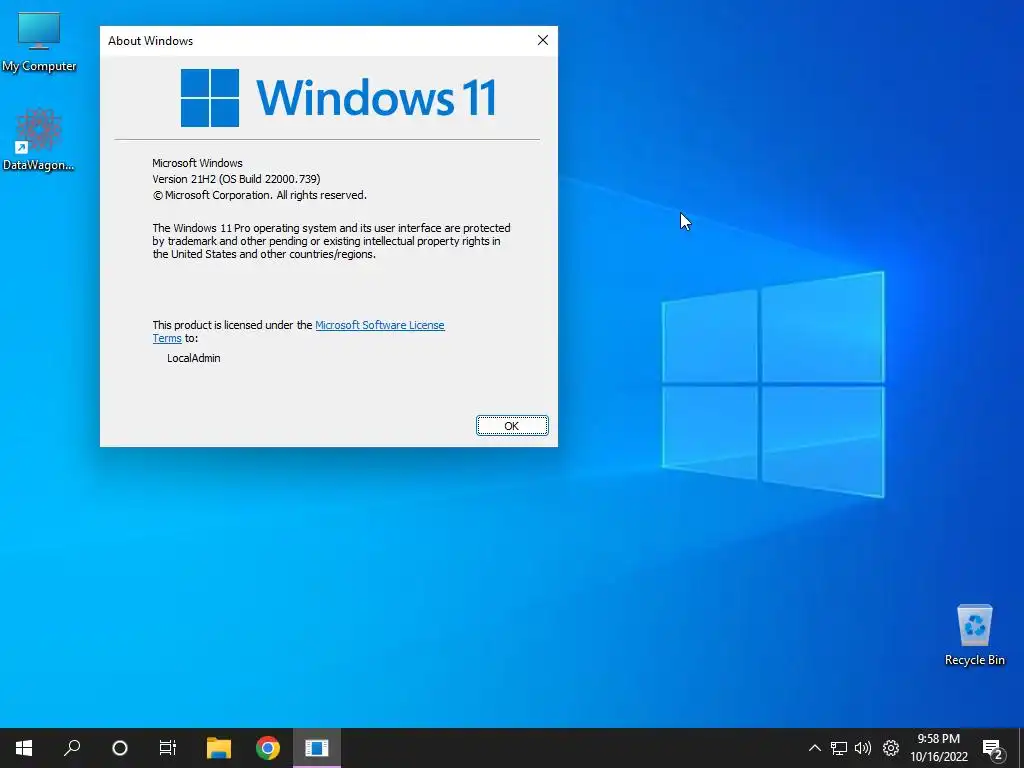Screen dimensions: 1024x768
Task: Click the Windows 11 logo banner
Action: coord(338,98)
